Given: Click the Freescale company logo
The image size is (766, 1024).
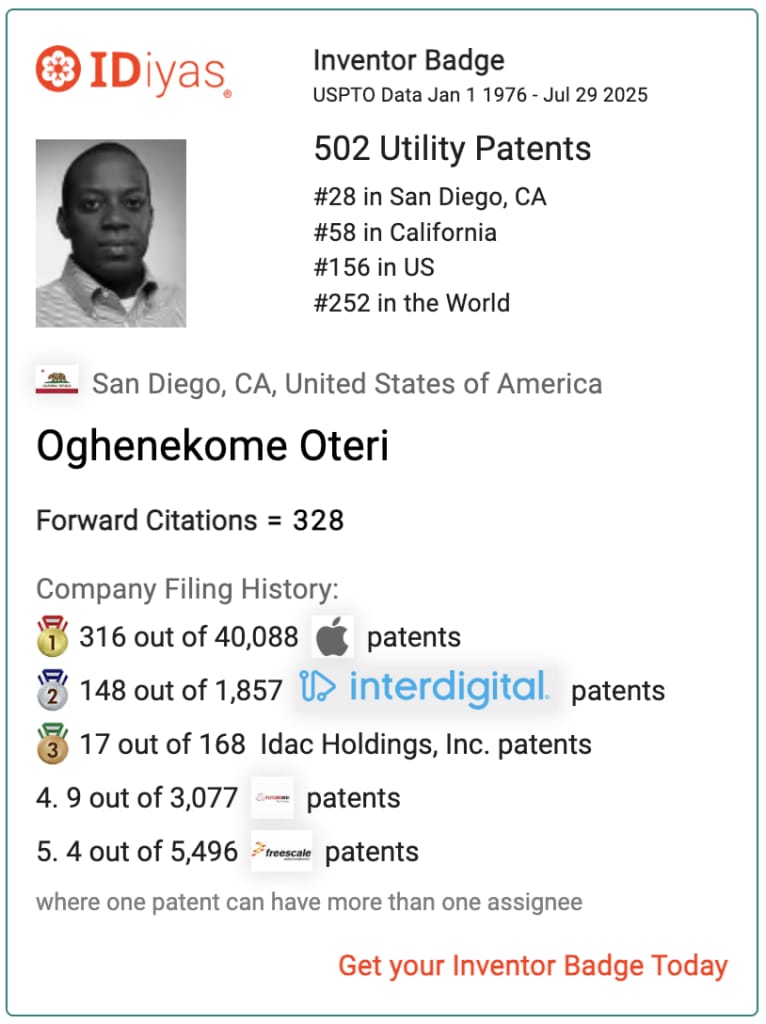Looking at the screenshot, I should 281,851.
